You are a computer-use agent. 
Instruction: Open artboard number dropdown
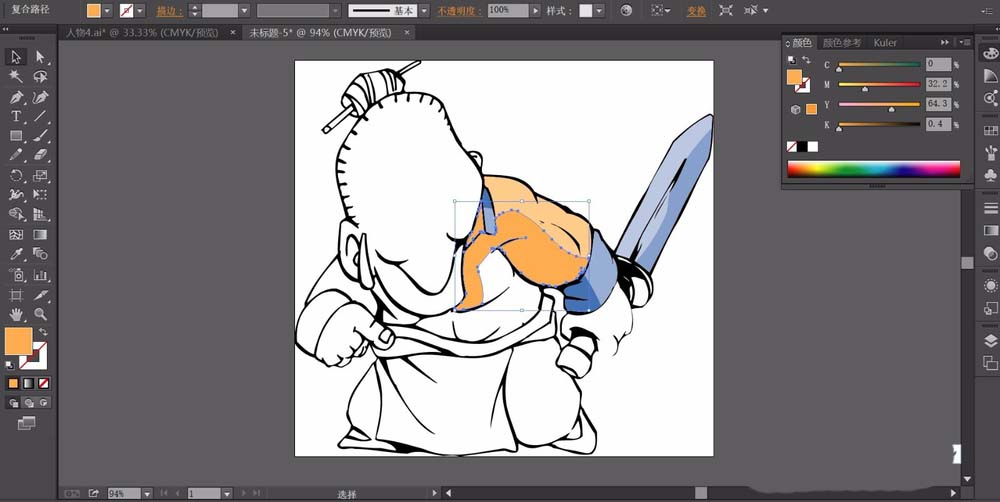pos(227,494)
